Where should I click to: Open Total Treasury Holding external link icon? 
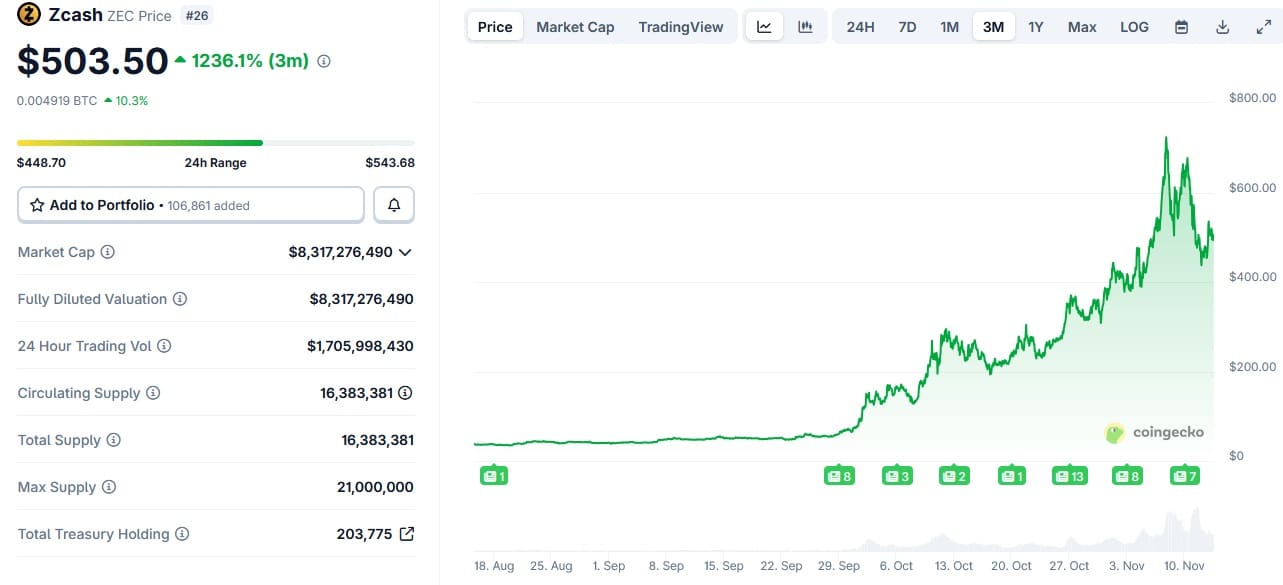(406, 534)
